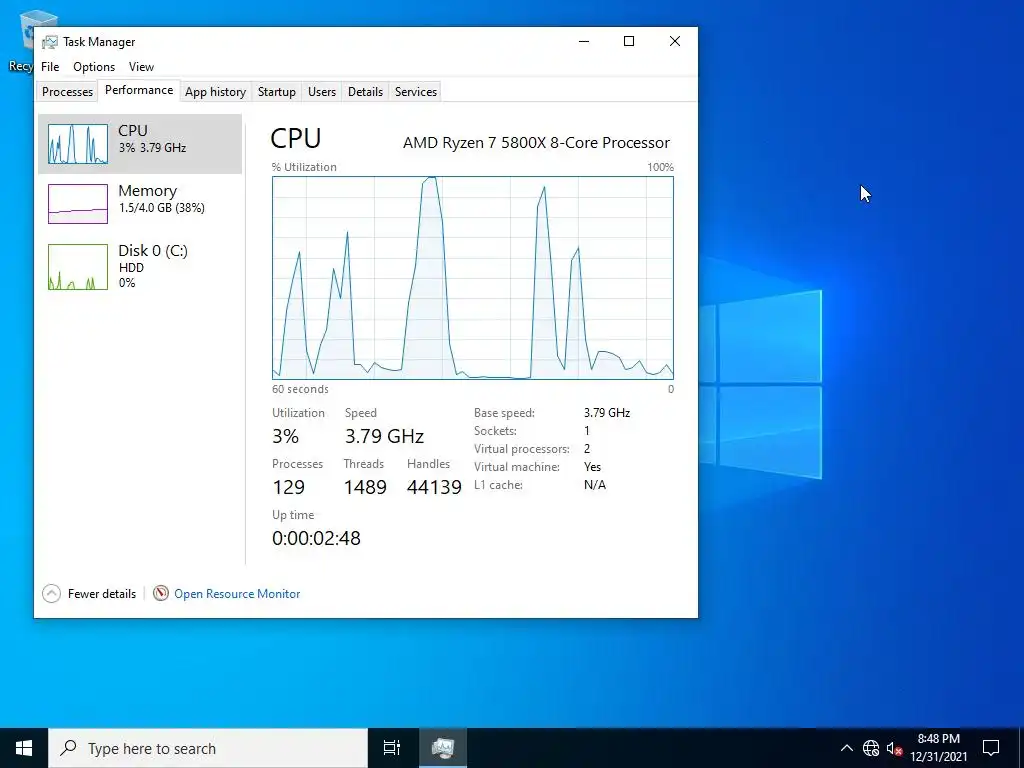
Task: Click the Open Resource Monitor link
Action: coord(237,594)
